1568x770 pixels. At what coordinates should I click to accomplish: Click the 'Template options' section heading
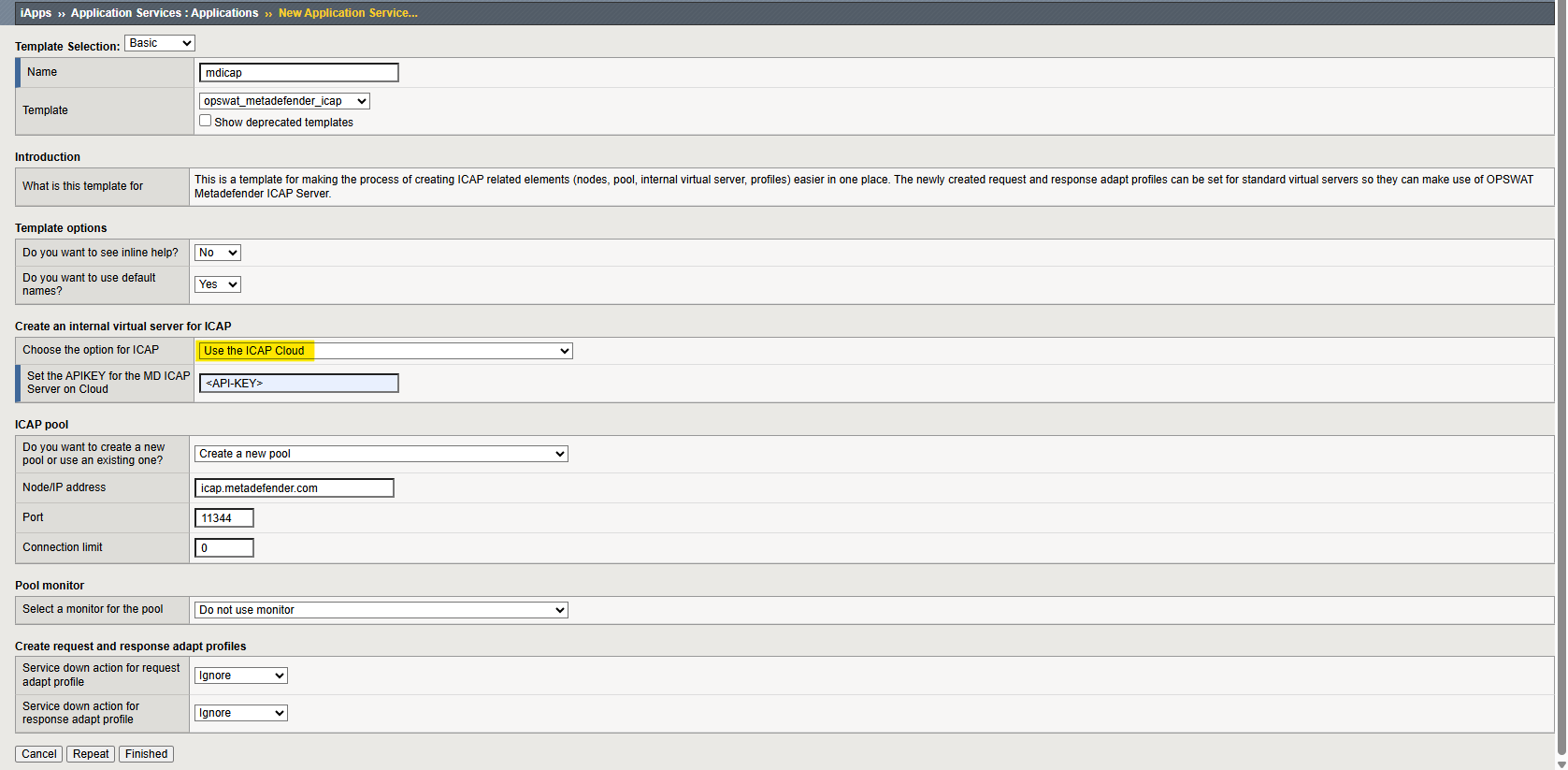tap(61, 228)
